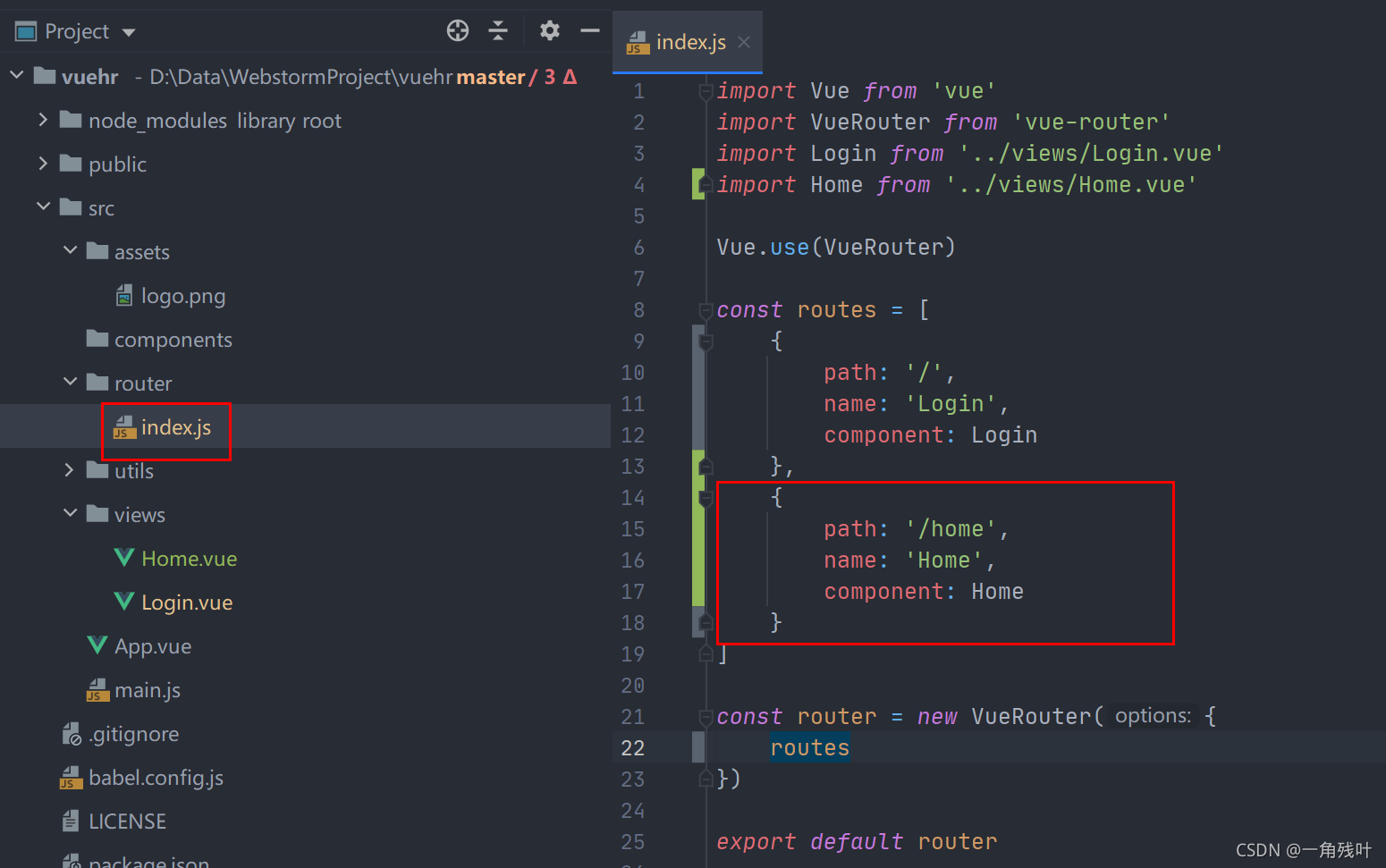This screenshot has width=1386, height=868.
Task: Hide the Project panel with minus icon
Action: tap(590, 30)
